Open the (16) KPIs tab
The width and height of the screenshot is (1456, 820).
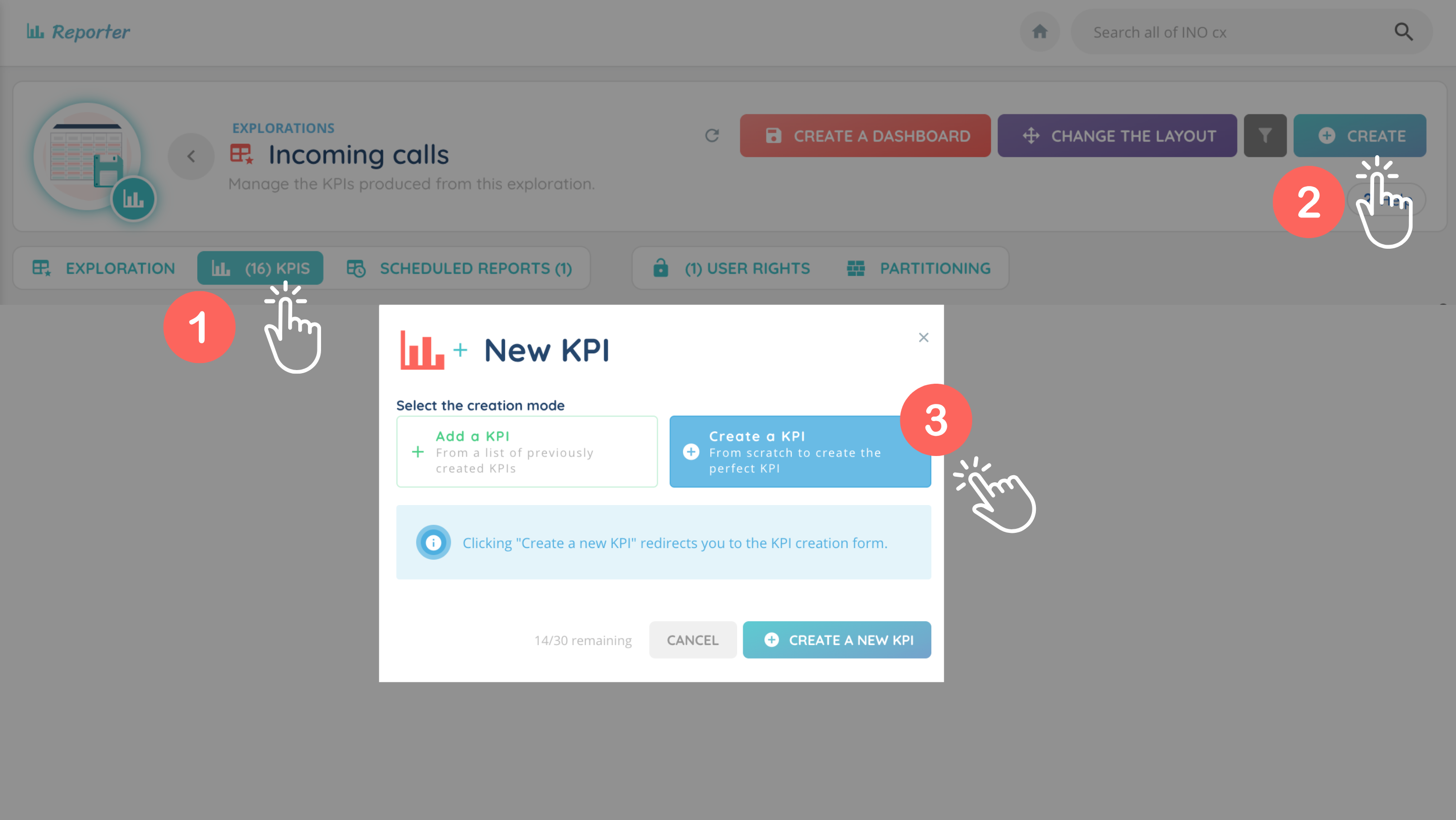[260, 268]
